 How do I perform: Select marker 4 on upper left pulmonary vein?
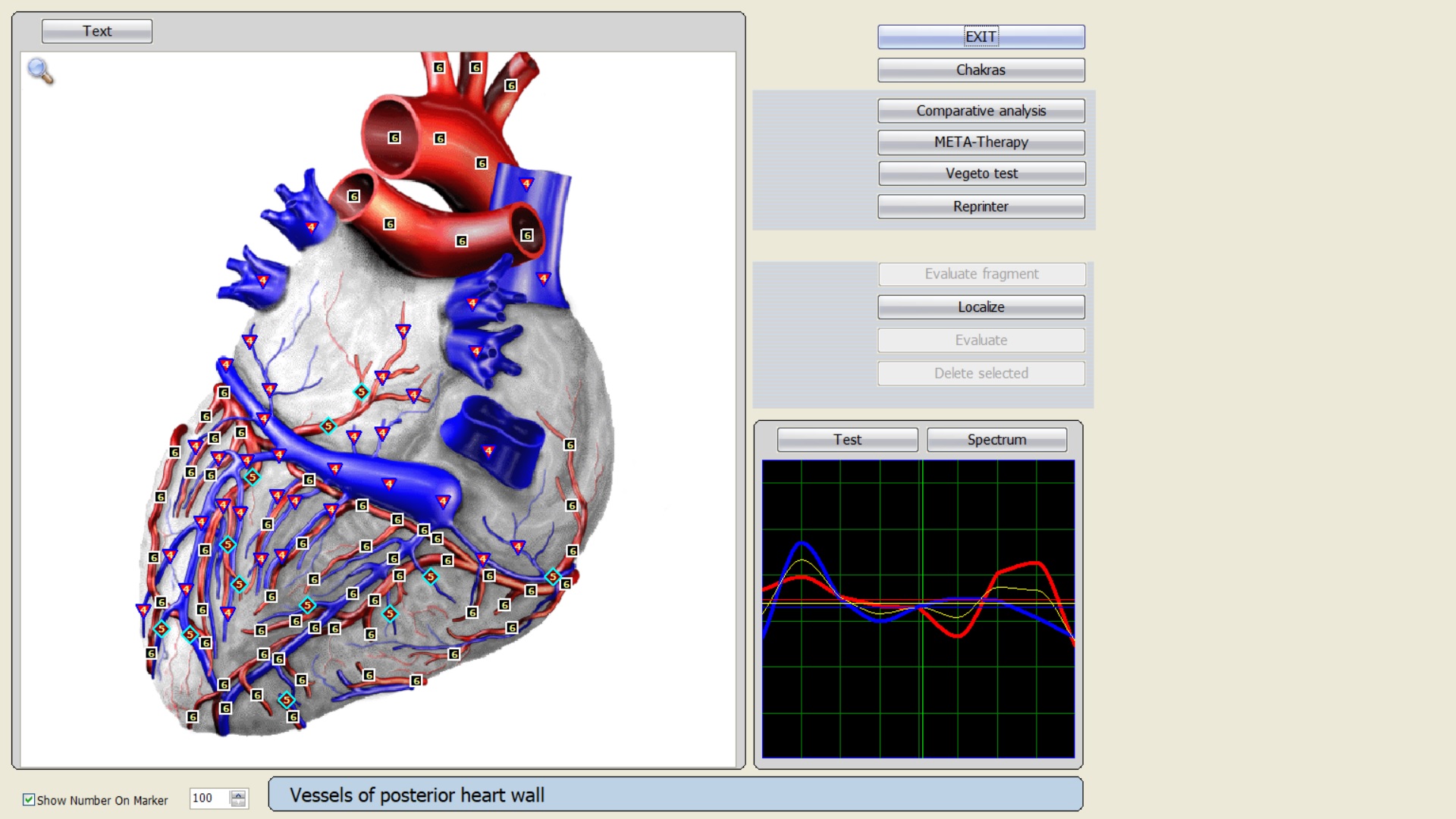pyautogui.click(x=312, y=227)
